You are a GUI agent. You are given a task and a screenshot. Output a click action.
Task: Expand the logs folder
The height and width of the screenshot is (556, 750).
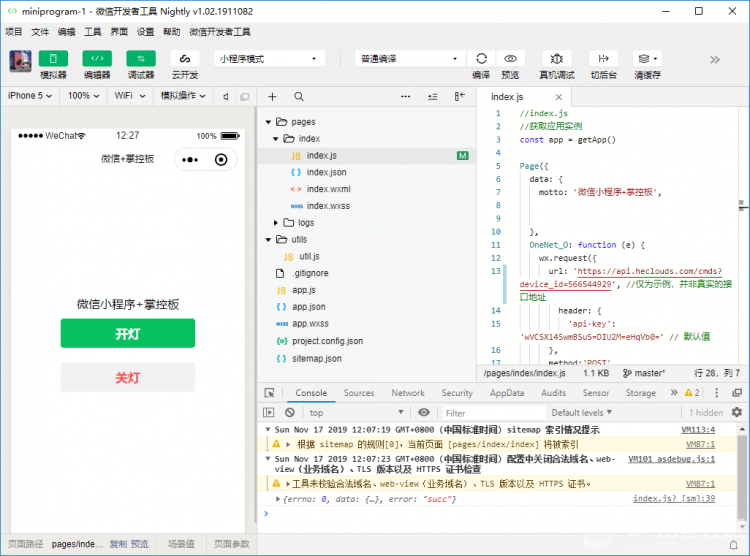coord(276,223)
